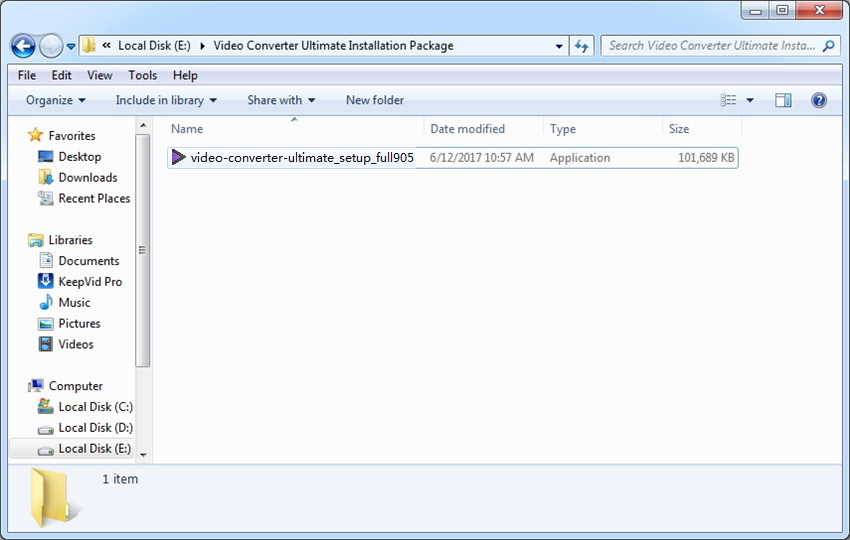Screen dimensions: 850x540
Task: Open the Include in library dropdown
Action: [166, 100]
